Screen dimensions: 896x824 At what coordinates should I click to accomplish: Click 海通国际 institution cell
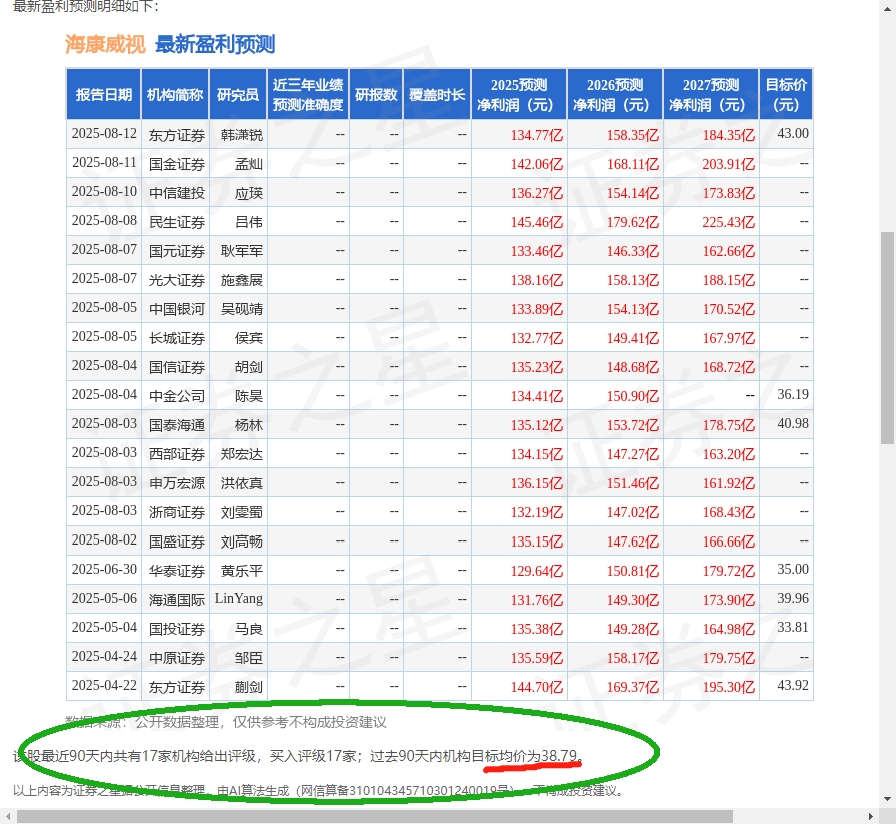tap(177, 600)
